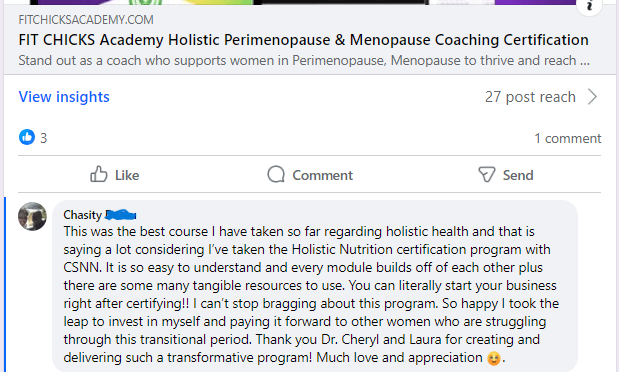The height and width of the screenshot is (372, 619).
Task: Click the info icon on link preview
Action: click(589, 5)
